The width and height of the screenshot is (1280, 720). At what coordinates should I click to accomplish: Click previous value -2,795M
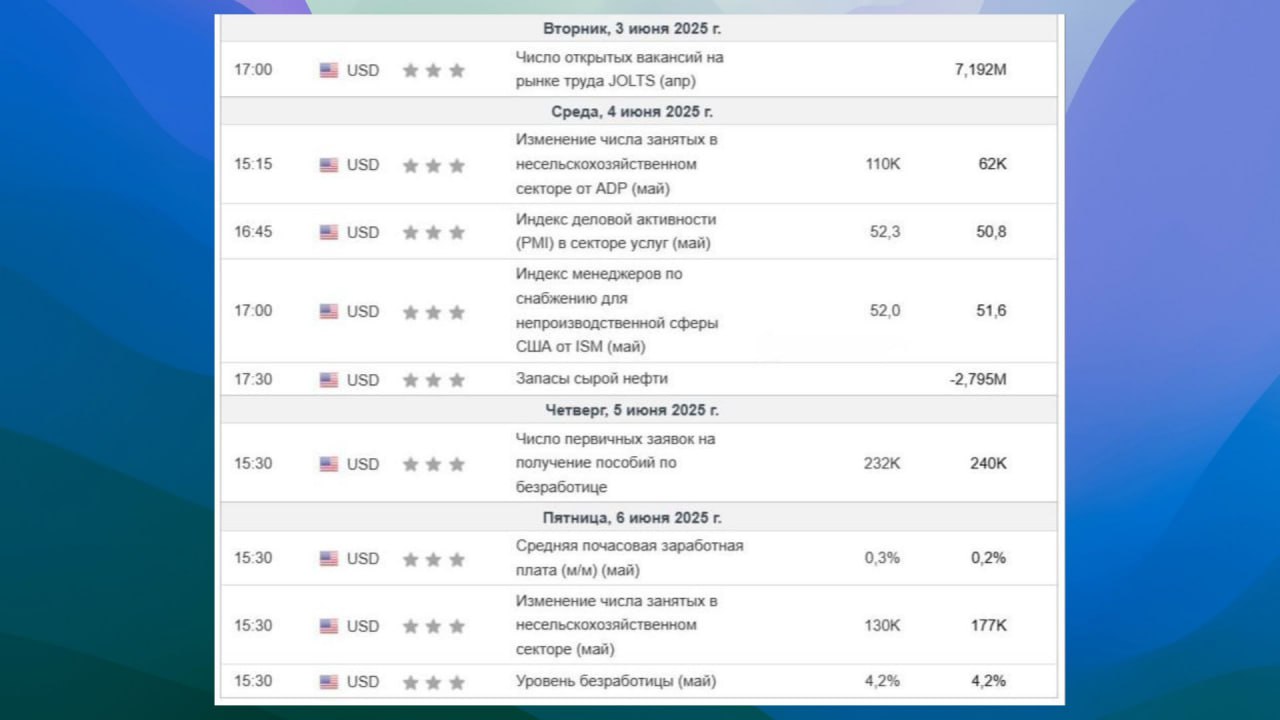coord(978,379)
